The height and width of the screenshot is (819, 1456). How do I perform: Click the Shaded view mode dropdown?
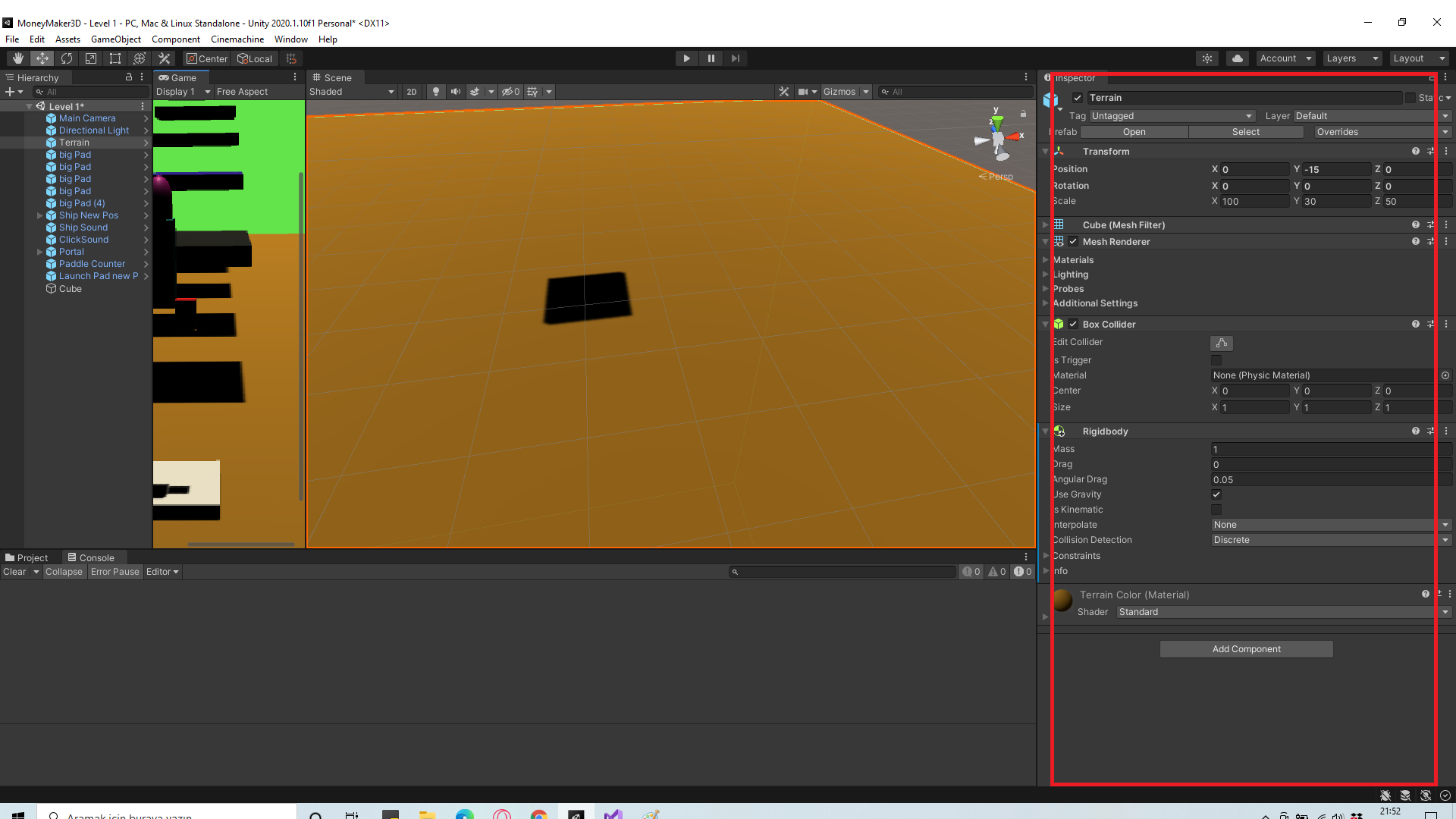click(351, 91)
